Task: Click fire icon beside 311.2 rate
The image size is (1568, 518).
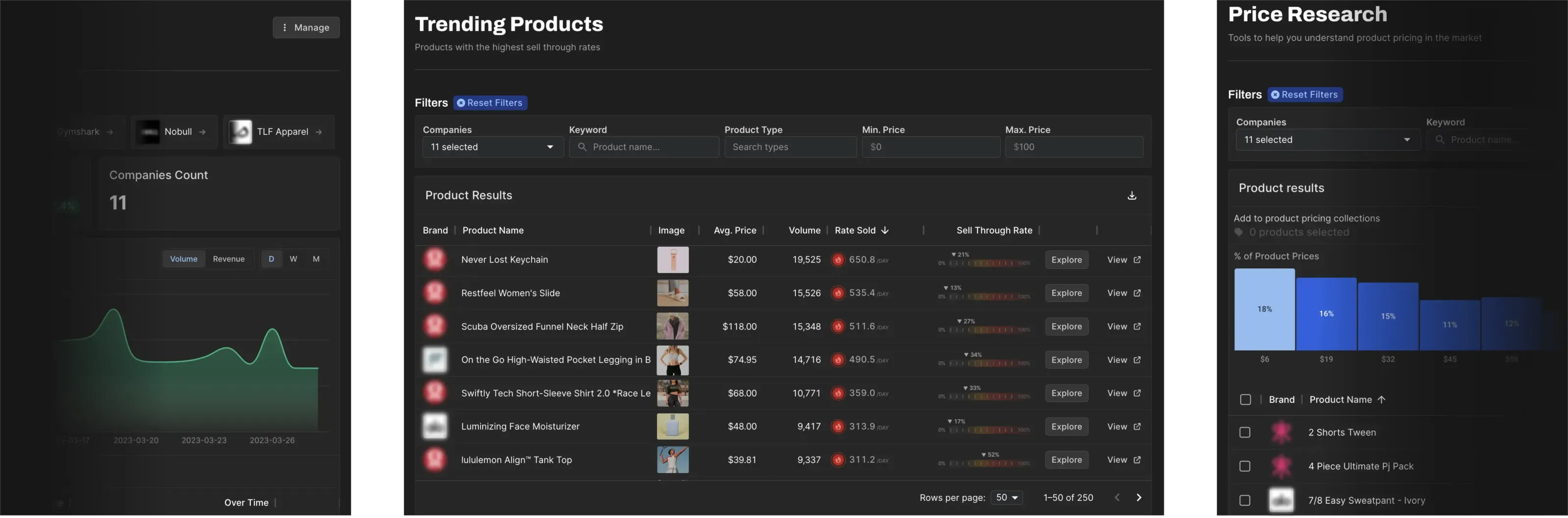Action: click(x=838, y=461)
